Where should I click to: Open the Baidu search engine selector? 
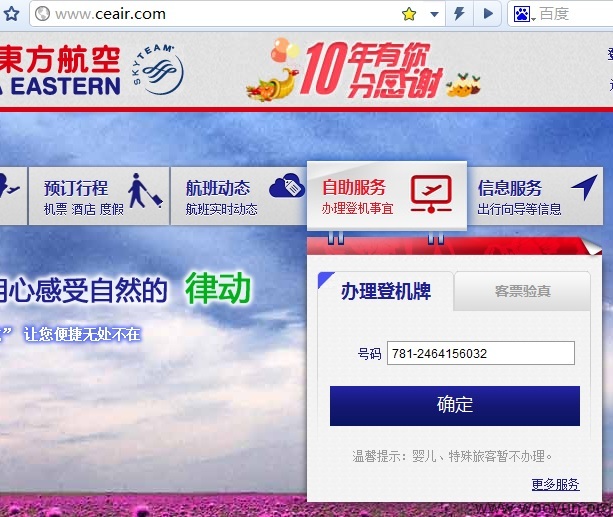pos(524,14)
